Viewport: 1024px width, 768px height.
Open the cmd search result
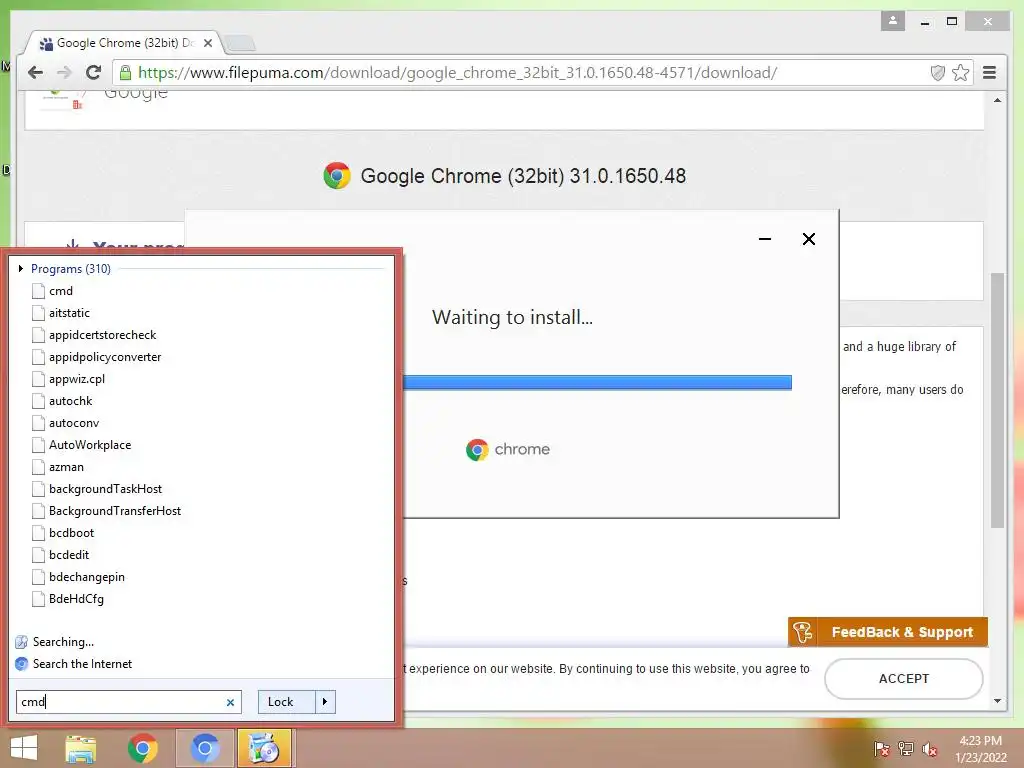click(61, 291)
